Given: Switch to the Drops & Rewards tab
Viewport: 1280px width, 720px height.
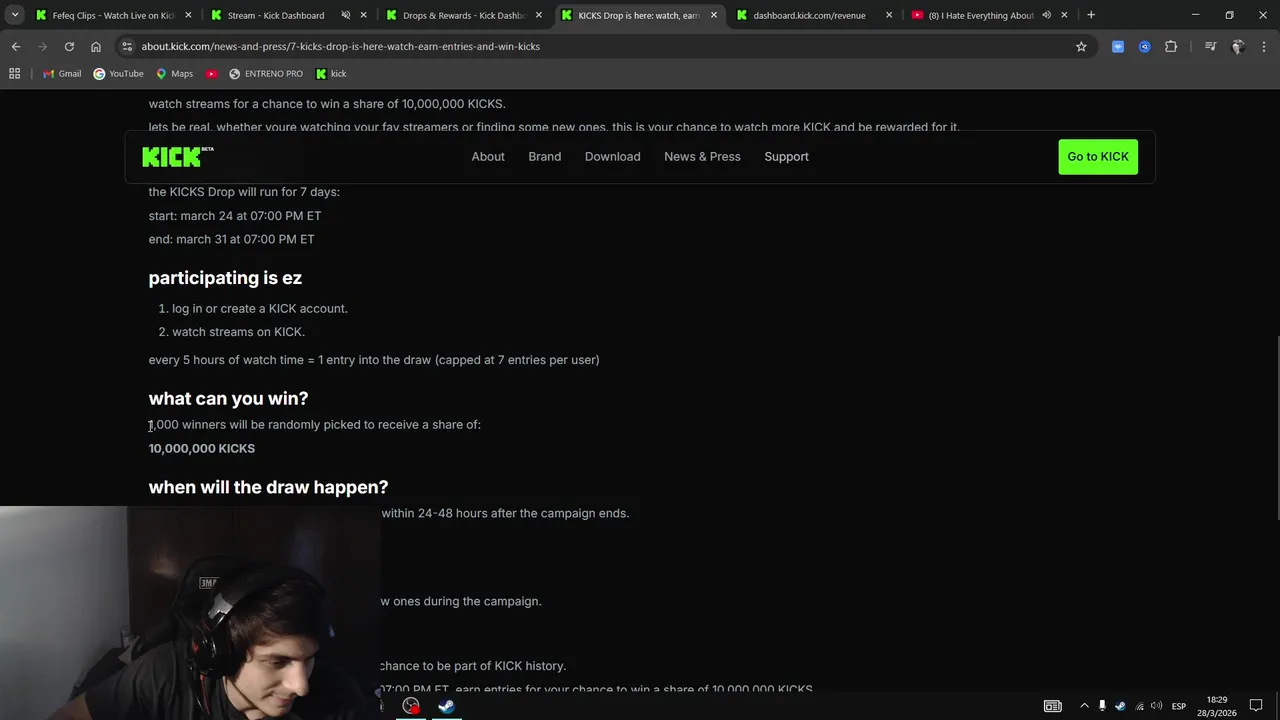Looking at the screenshot, I should click(x=463, y=15).
